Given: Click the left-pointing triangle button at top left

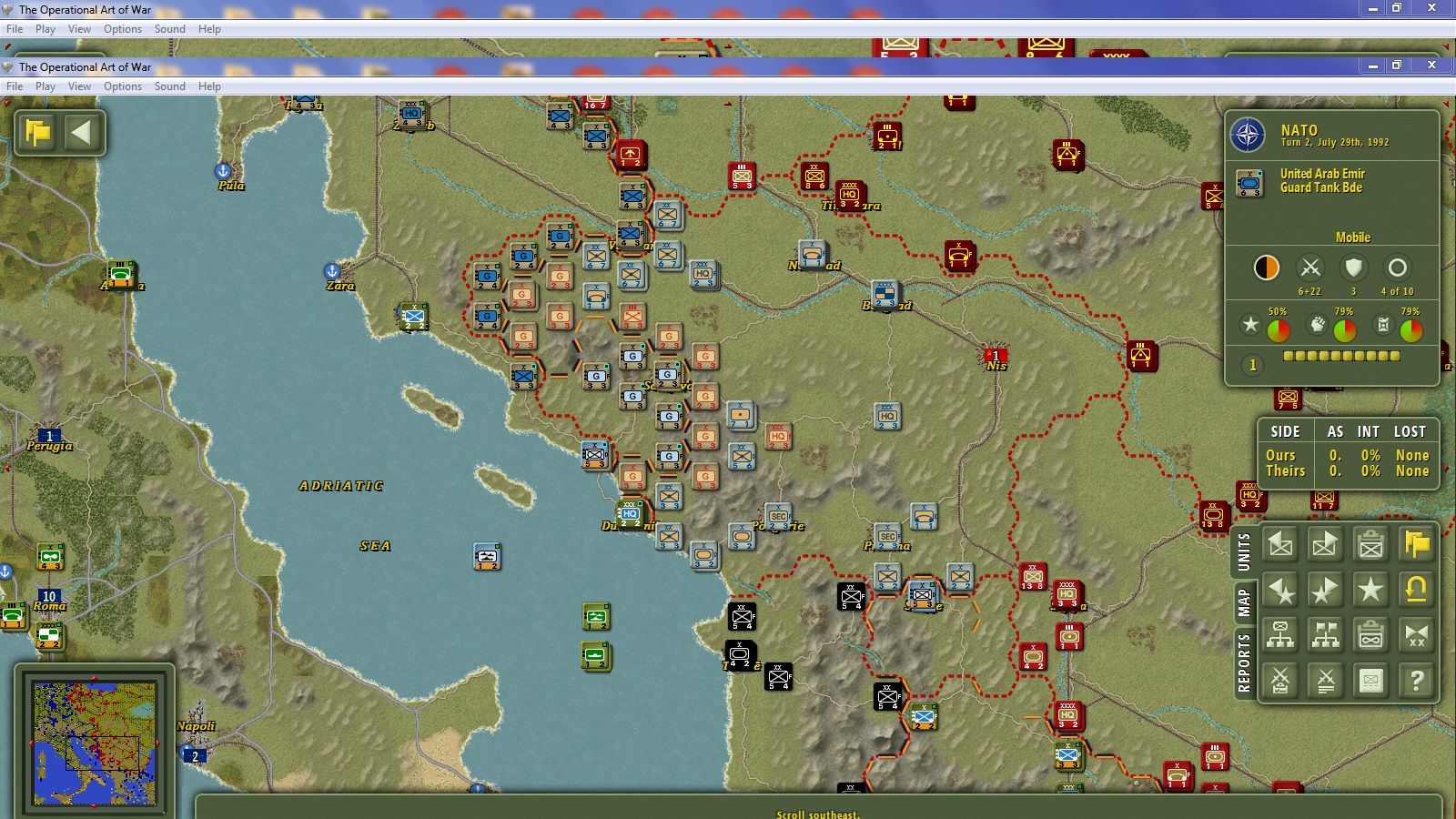Looking at the screenshot, I should 82,133.
